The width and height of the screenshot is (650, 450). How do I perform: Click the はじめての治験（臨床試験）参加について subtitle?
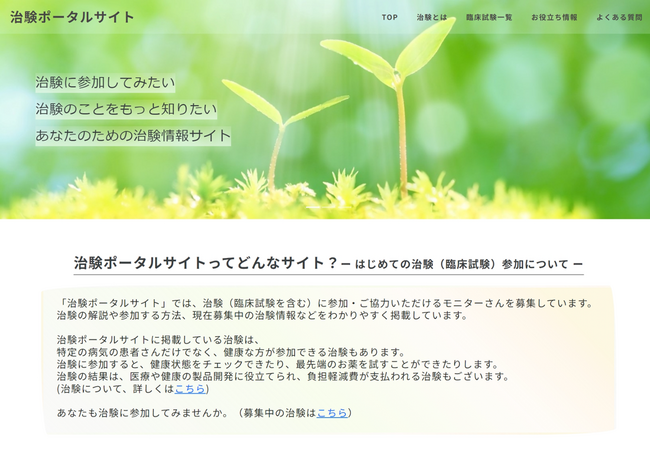click(x=462, y=264)
